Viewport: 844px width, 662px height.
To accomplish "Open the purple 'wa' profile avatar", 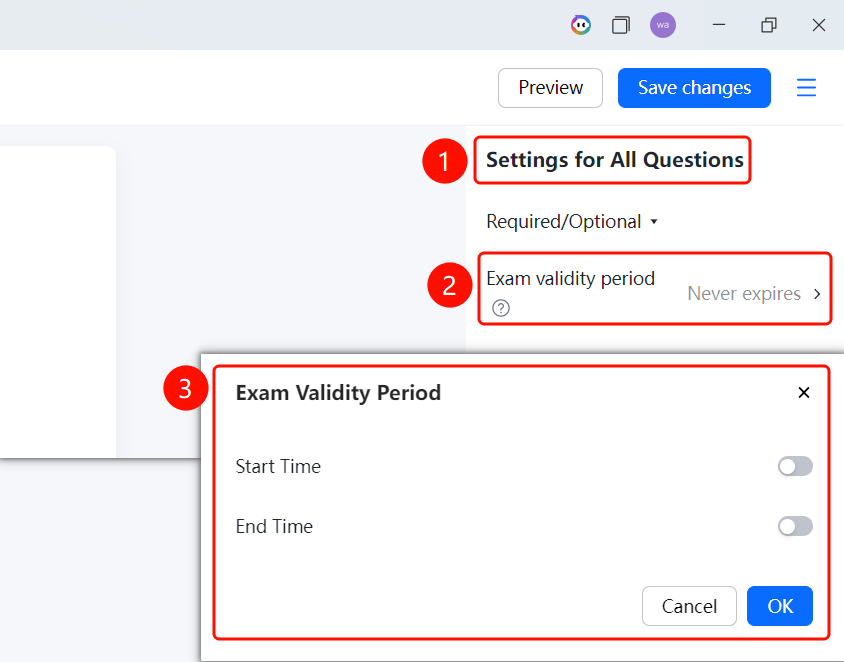I will (663, 25).
